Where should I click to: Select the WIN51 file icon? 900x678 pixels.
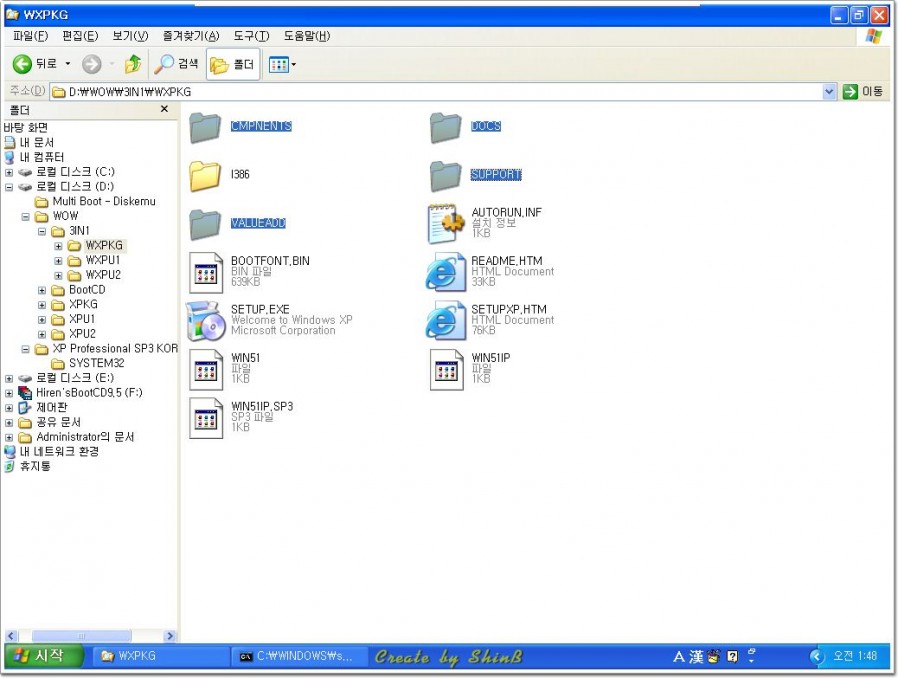point(205,369)
